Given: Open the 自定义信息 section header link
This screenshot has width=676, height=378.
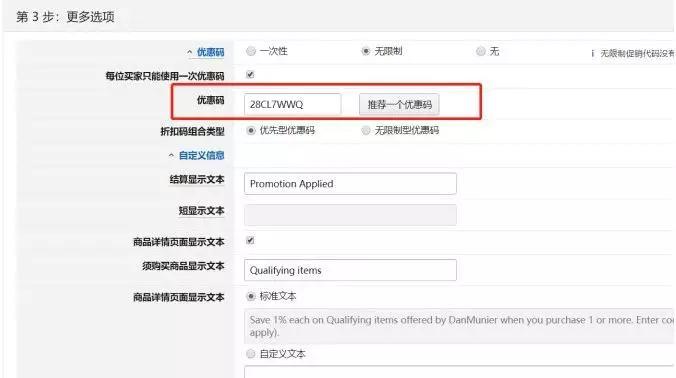Looking at the screenshot, I should tap(201, 155).
